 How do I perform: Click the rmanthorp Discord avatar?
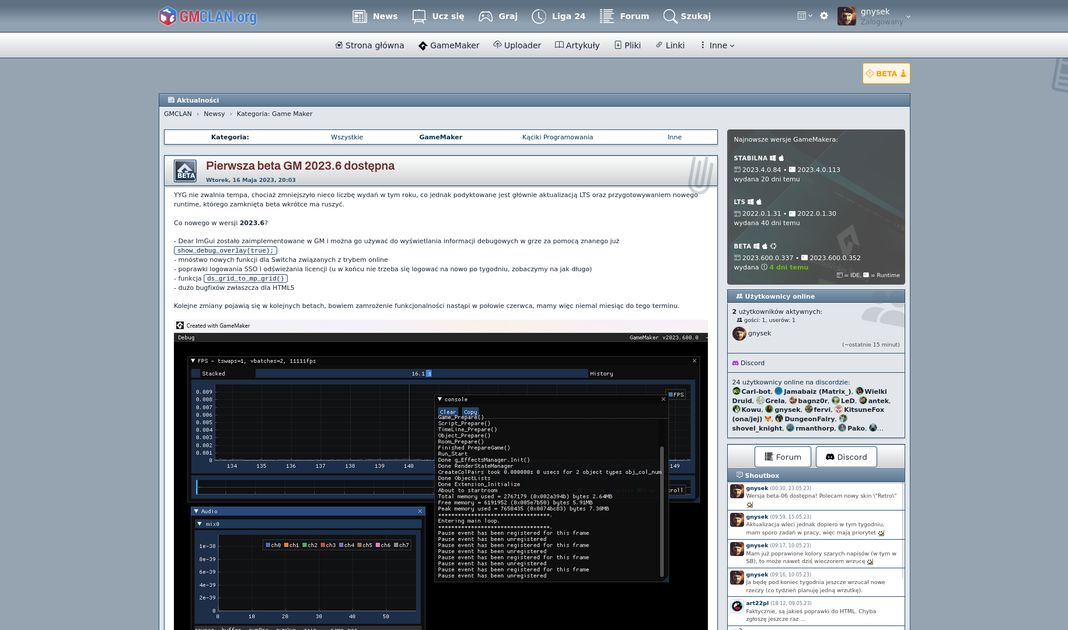click(790, 428)
